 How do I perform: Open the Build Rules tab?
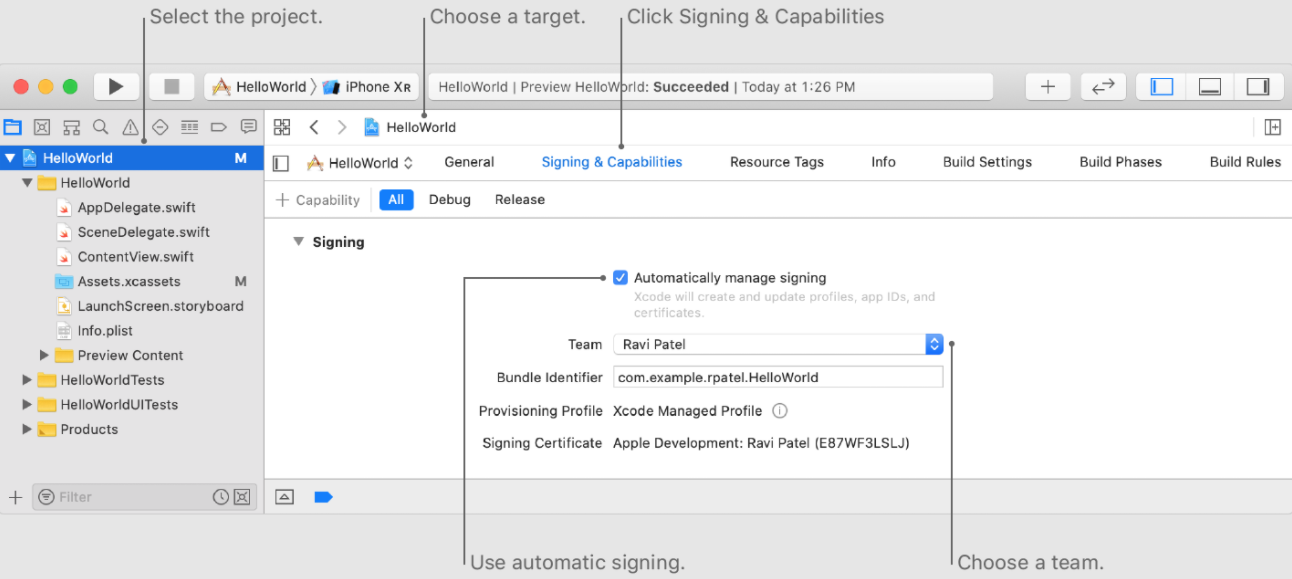click(1245, 162)
